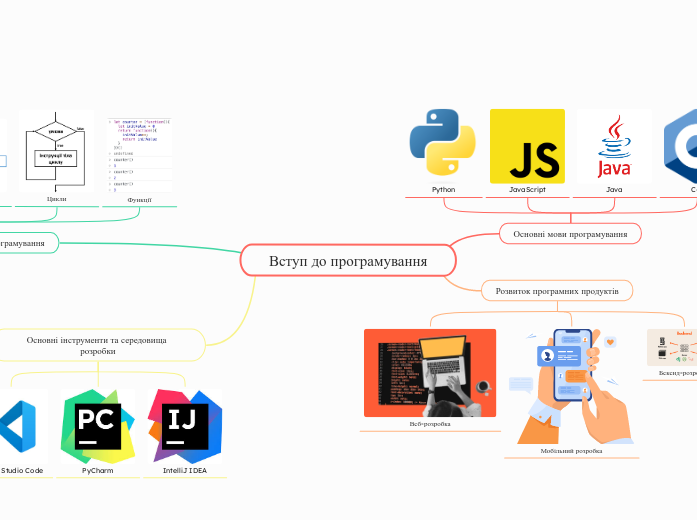Open the mobile phone in hands illustration
697x520 pixels.
point(572,386)
